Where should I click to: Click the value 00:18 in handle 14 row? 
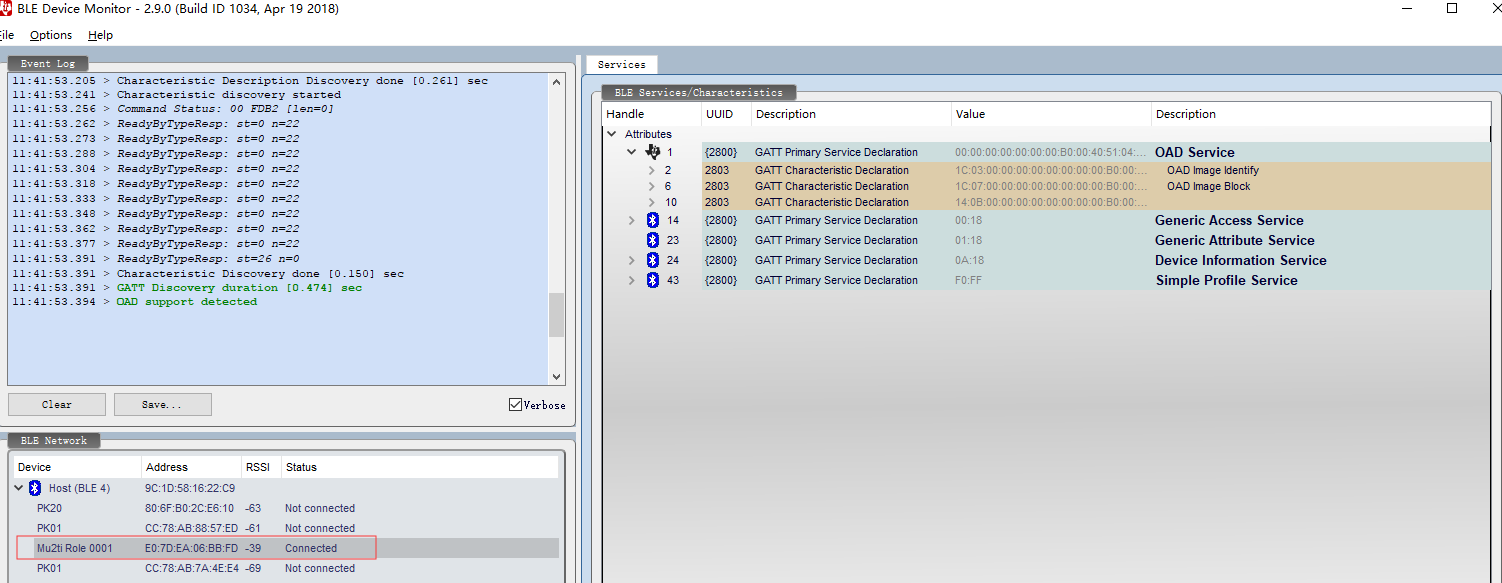tap(968, 220)
